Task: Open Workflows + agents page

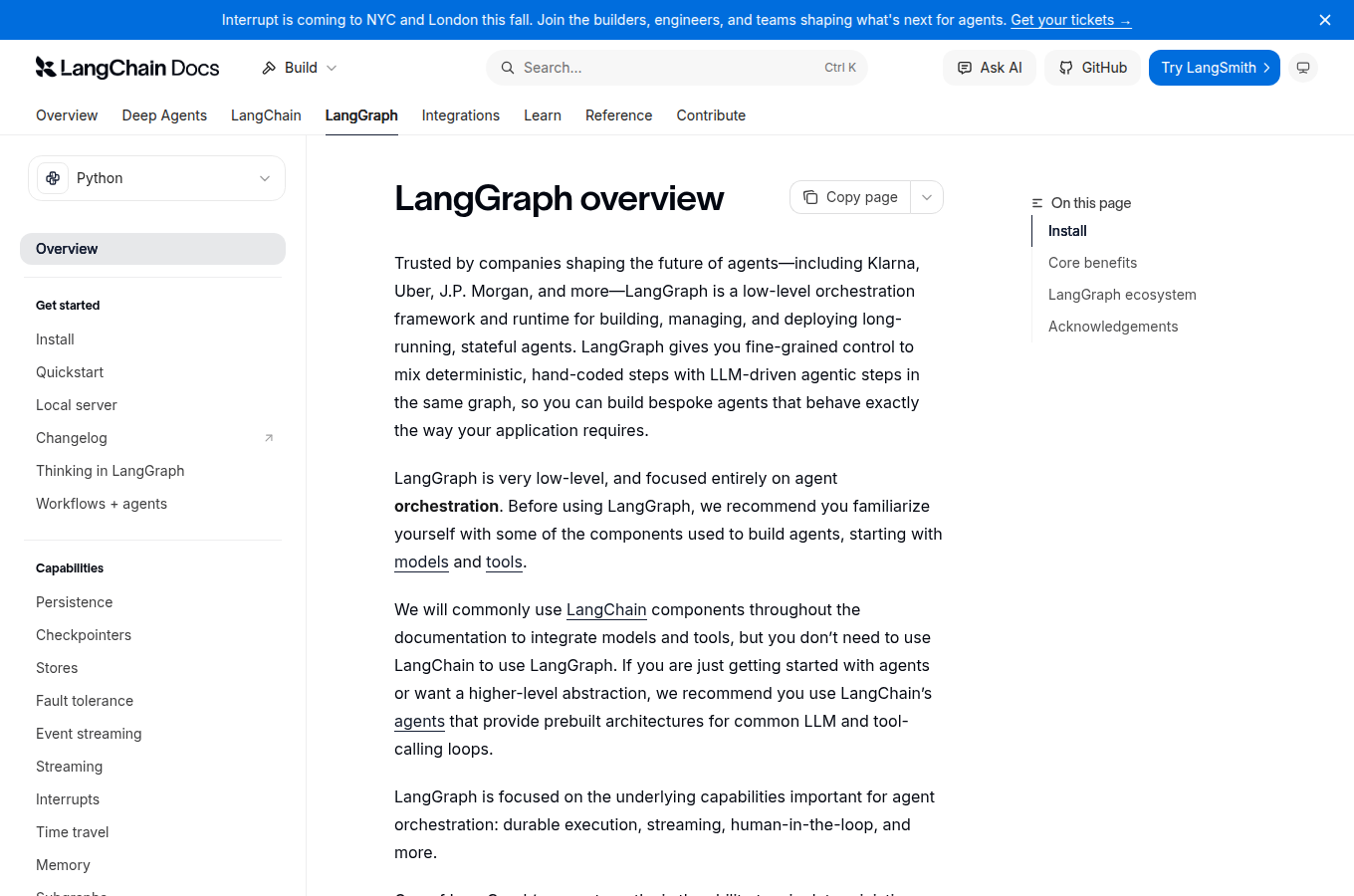Action: click(102, 504)
